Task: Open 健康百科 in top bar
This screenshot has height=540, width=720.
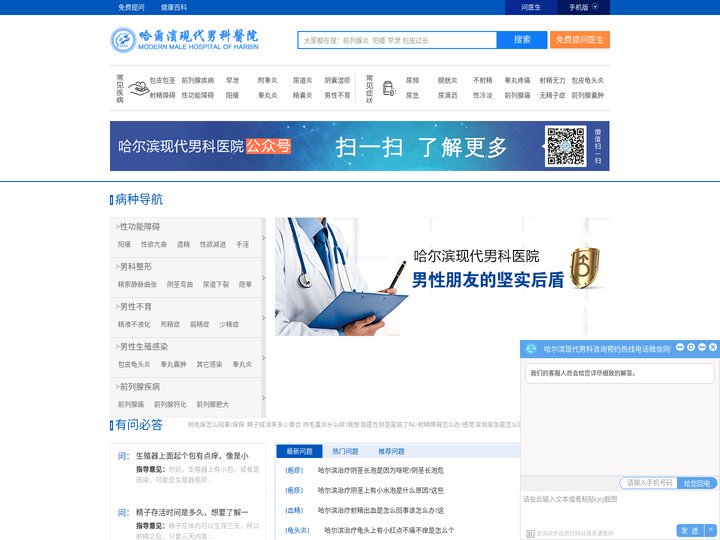Action: (x=174, y=7)
